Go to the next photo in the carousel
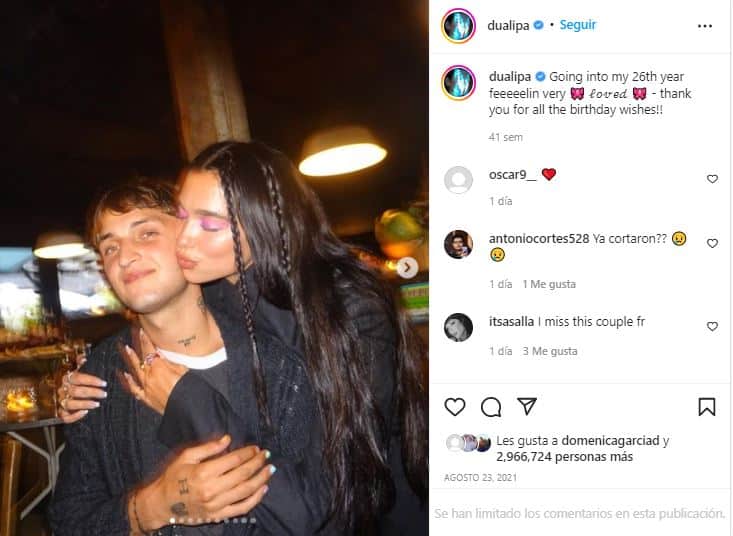Viewport: 733px width, 536px height. [407, 268]
